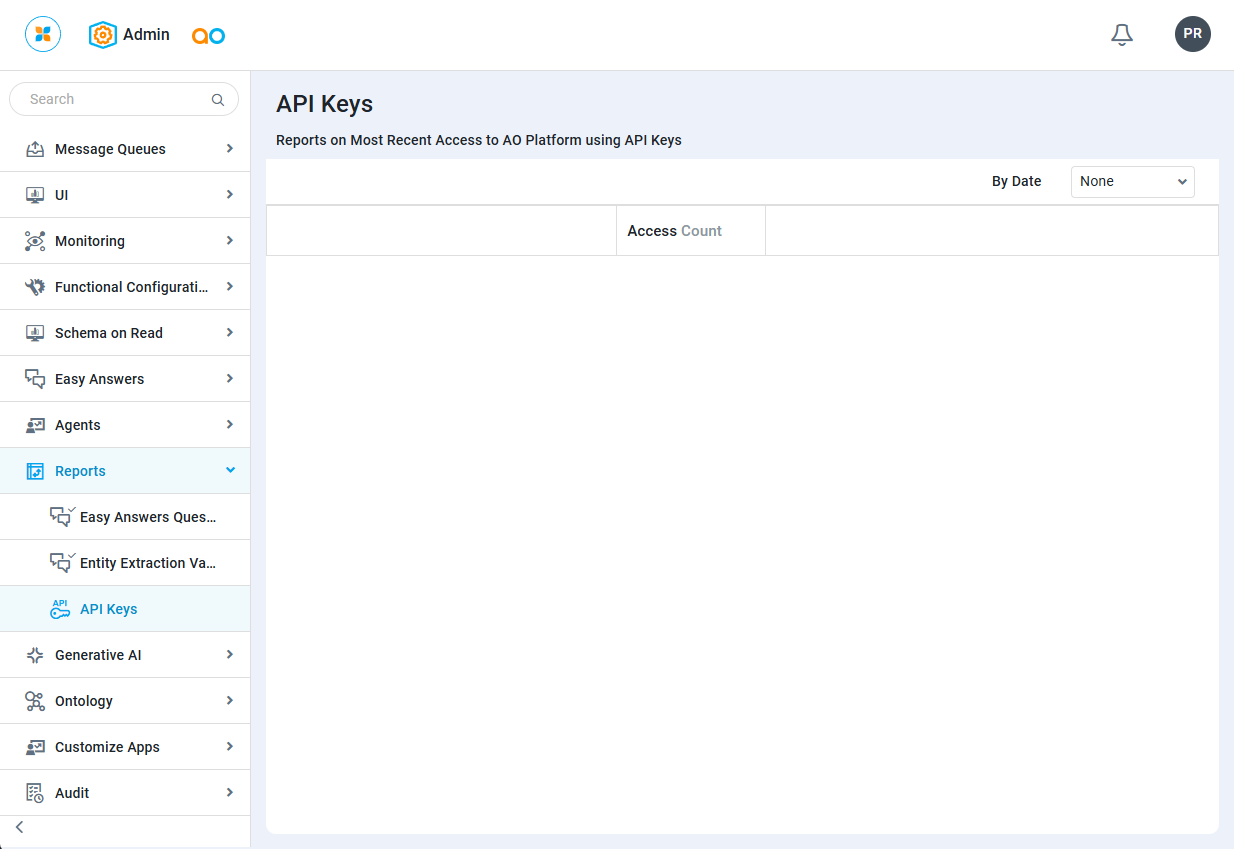The height and width of the screenshot is (849, 1234).
Task: Expand the Message Queues section
Action: coord(230,149)
